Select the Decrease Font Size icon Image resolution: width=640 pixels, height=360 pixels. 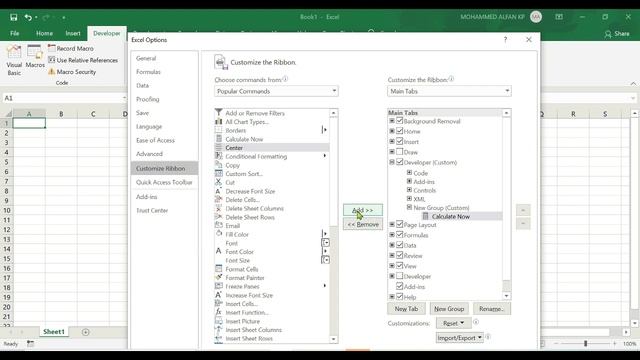click(x=219, y=191)
